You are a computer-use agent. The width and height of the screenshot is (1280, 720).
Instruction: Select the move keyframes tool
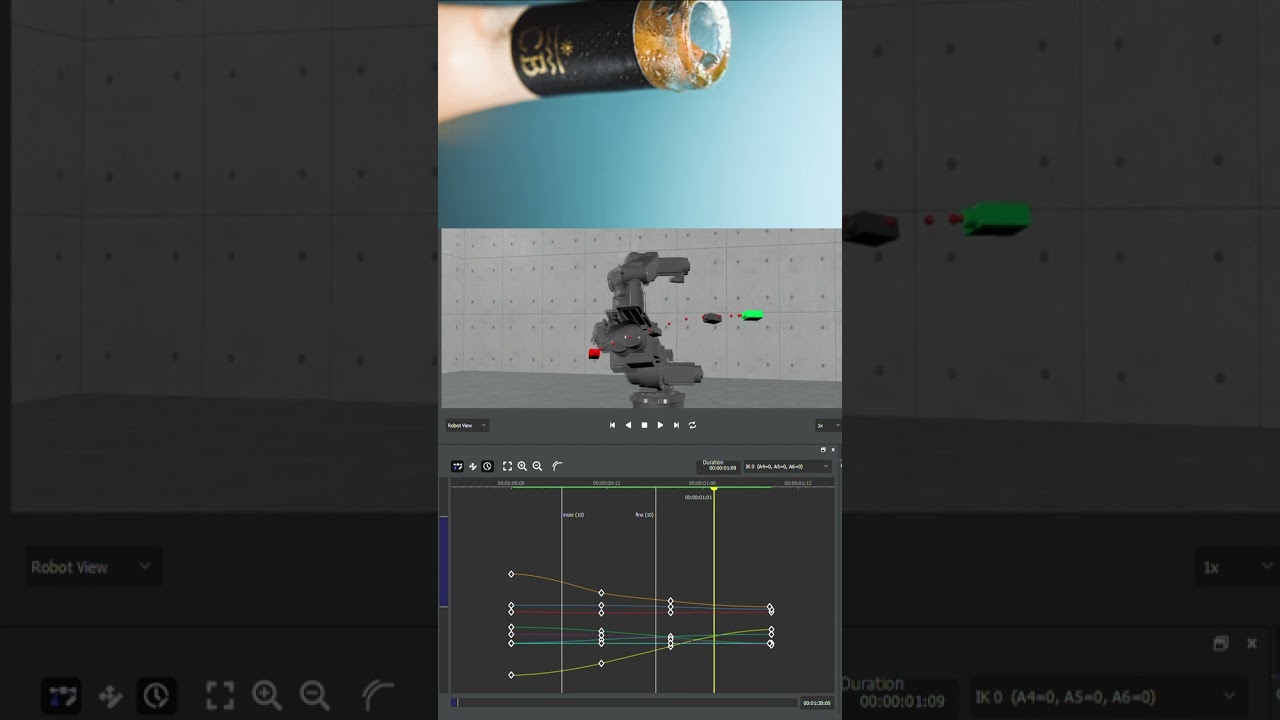(473, 466)
